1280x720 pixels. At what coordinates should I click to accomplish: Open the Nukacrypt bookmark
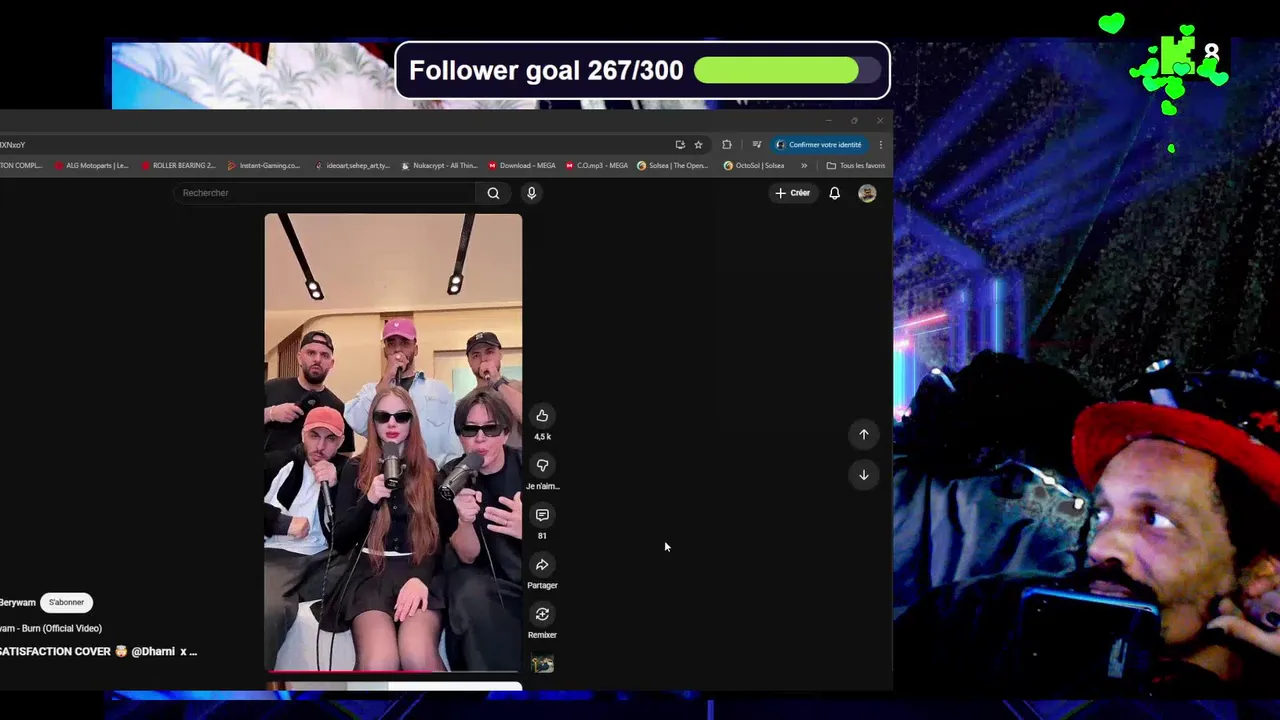[x=439, y=166]
